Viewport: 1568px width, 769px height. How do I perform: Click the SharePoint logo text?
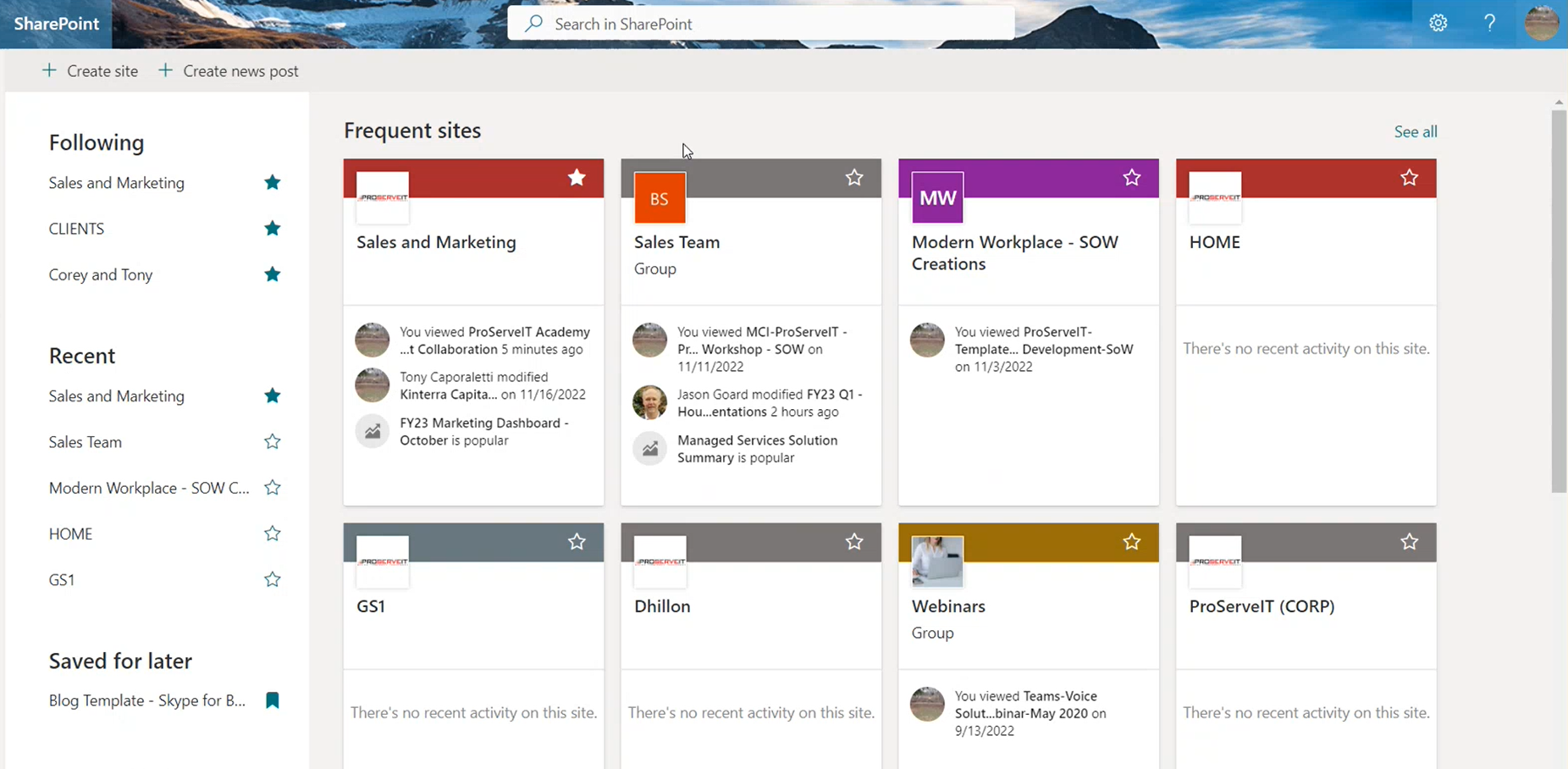tap(56, 24)
